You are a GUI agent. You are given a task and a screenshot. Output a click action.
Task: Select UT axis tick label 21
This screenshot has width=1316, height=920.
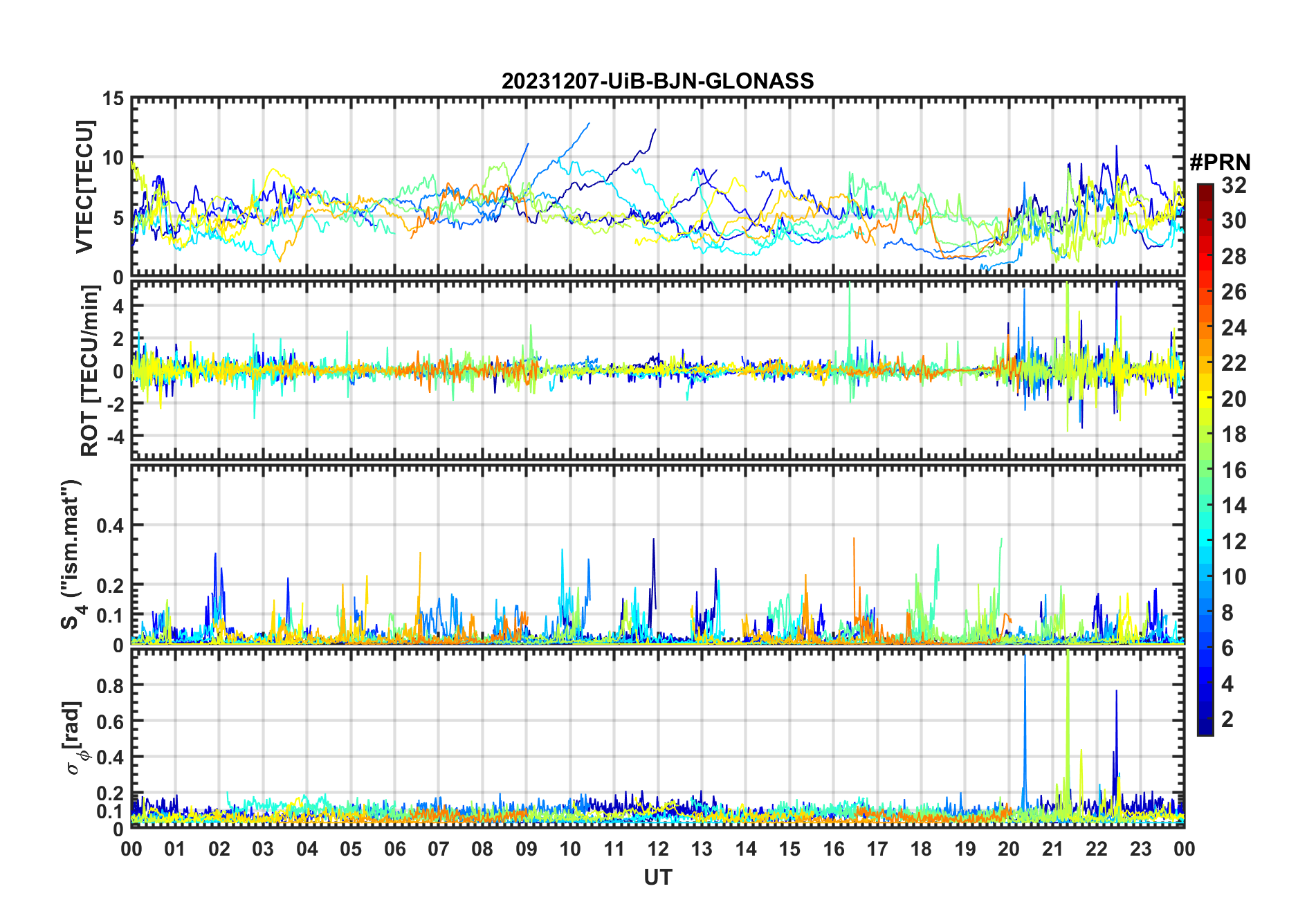coord(1053,849)
